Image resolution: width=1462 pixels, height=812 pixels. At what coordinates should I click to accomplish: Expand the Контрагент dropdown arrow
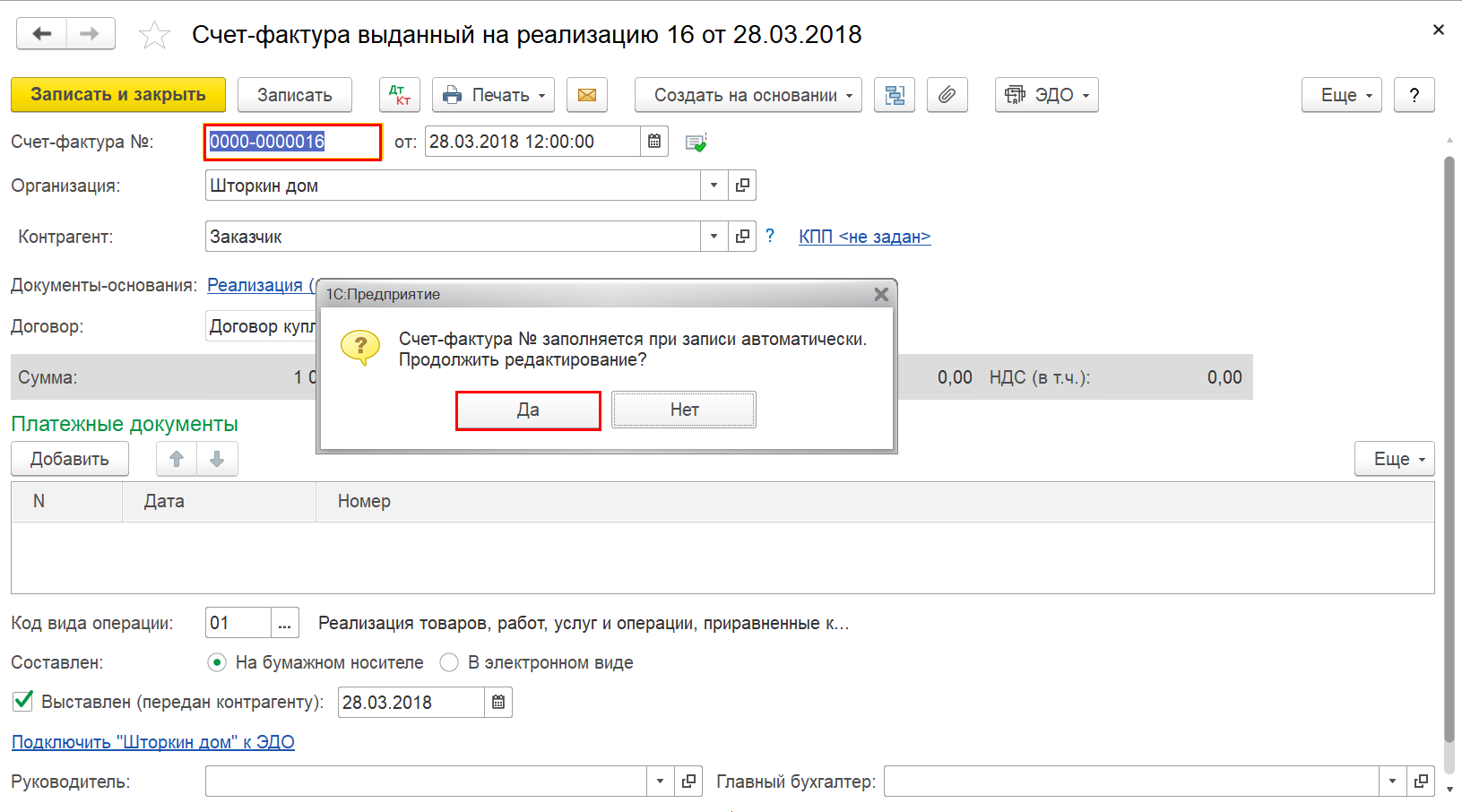coord(714,237)
